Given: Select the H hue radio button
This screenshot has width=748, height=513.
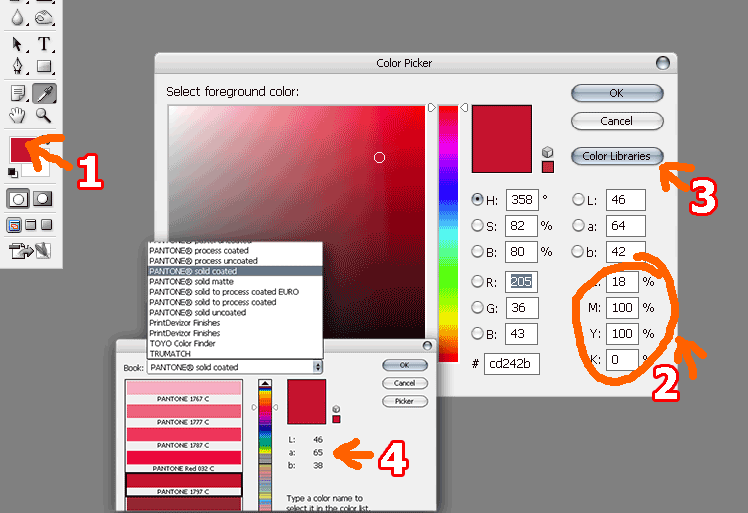Looking at the screenshot, I should (x=477, y=199).
